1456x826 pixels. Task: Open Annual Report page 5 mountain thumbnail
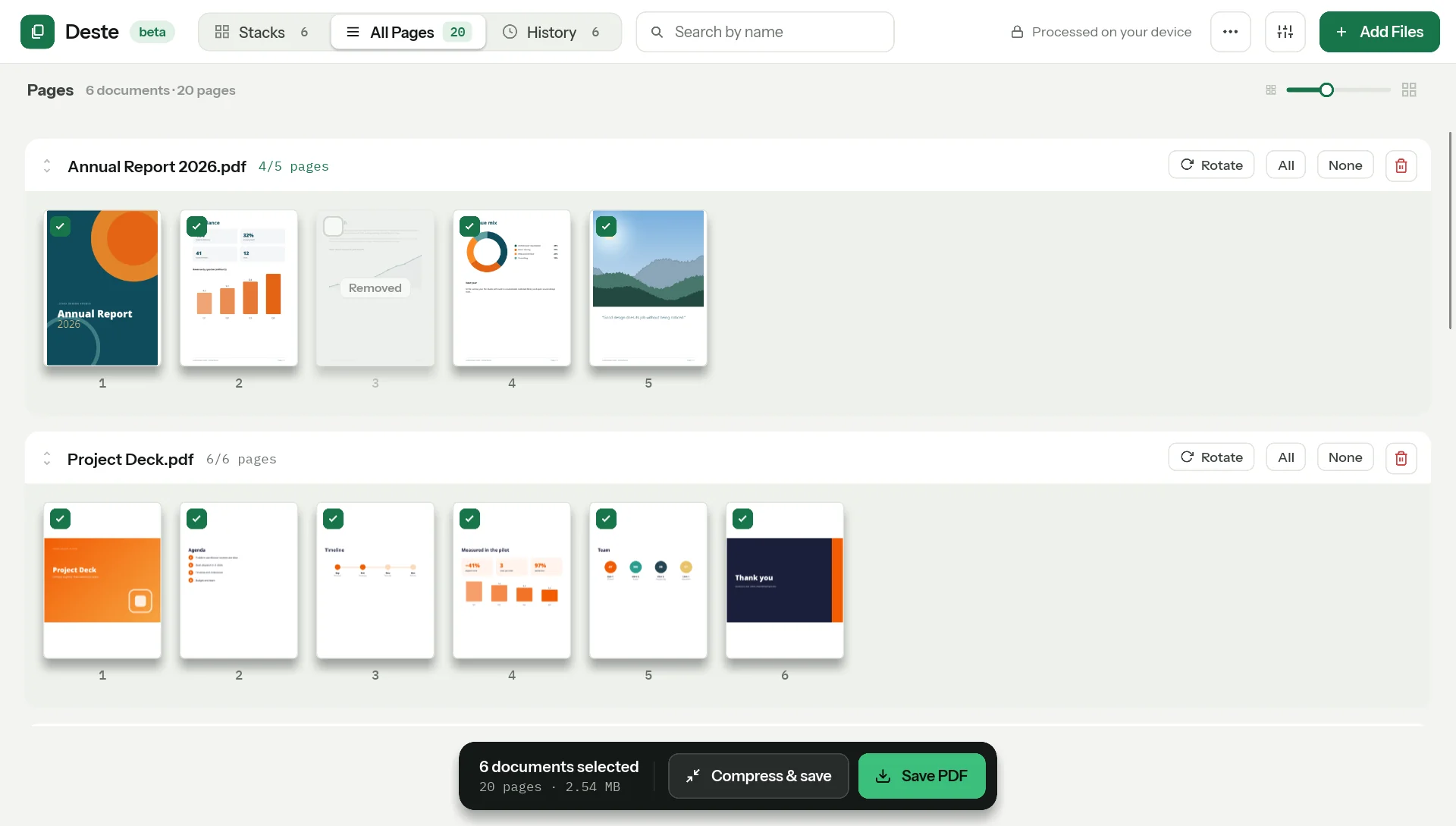pos(648,288)
